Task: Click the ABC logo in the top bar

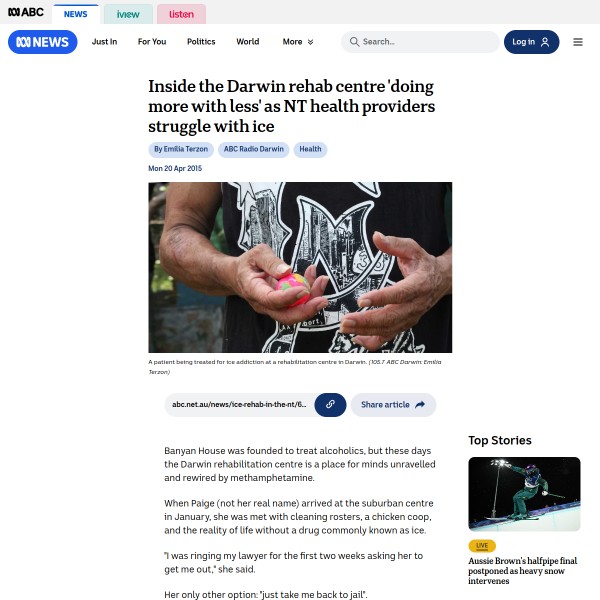Action: click(26, 12)
